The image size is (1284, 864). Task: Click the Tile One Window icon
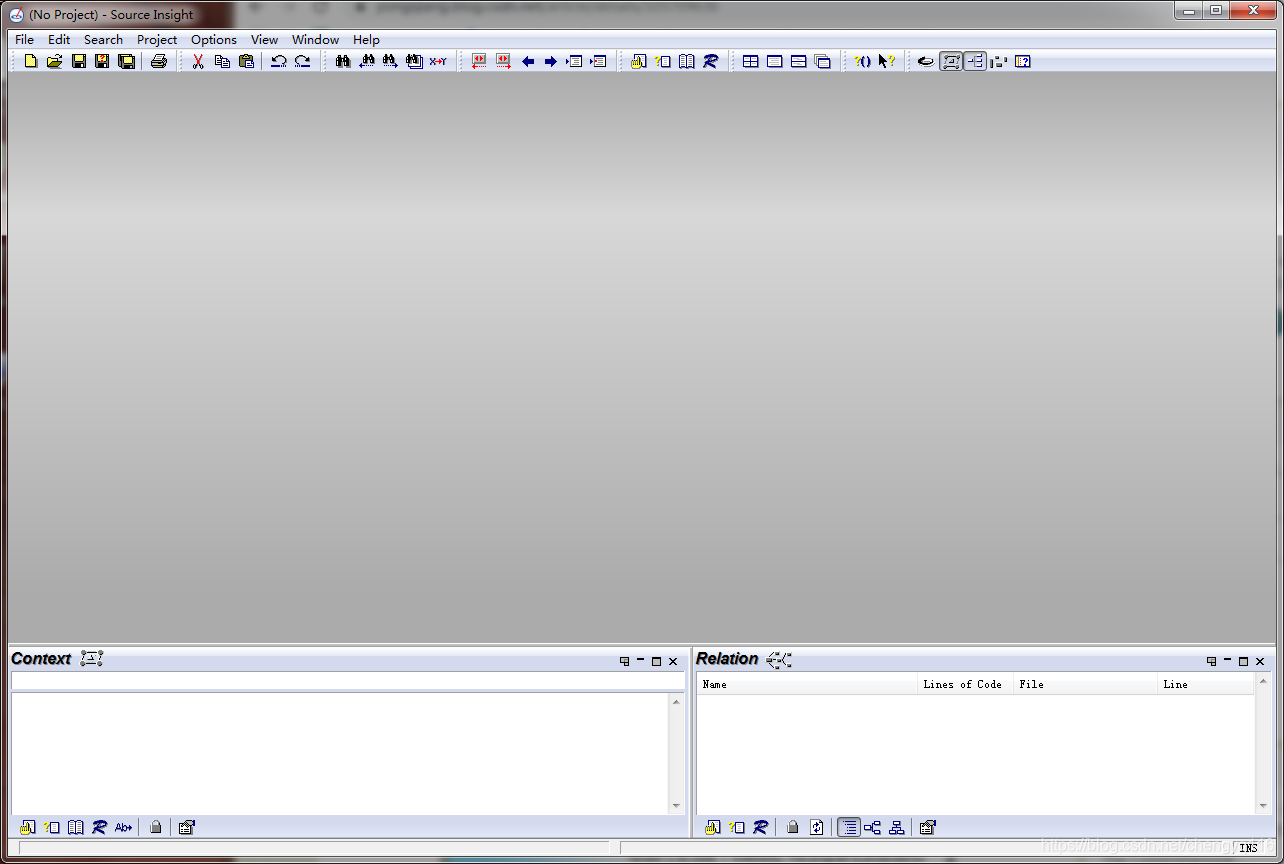[774, 61]
